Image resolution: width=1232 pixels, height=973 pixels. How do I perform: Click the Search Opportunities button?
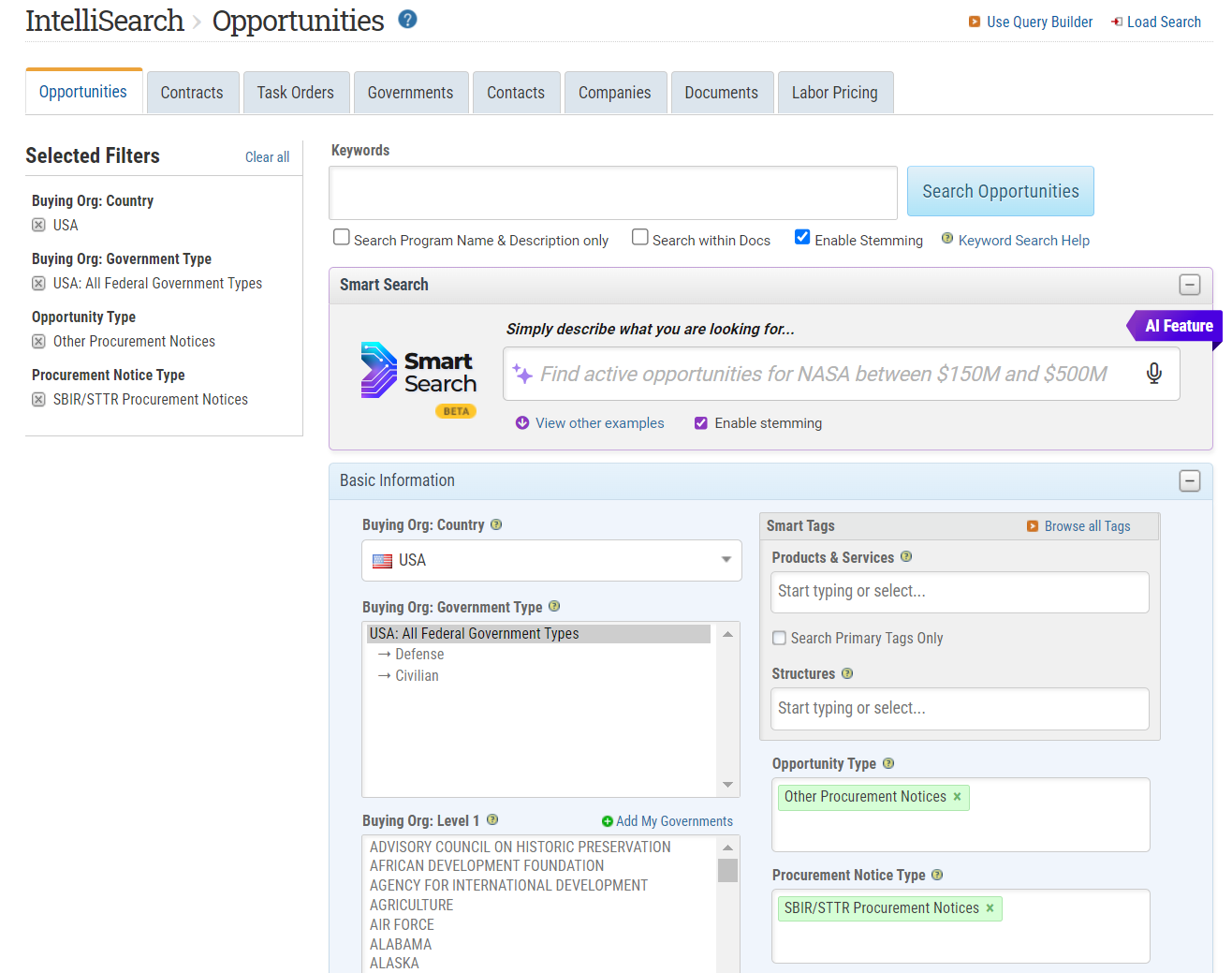point(1000,192)
